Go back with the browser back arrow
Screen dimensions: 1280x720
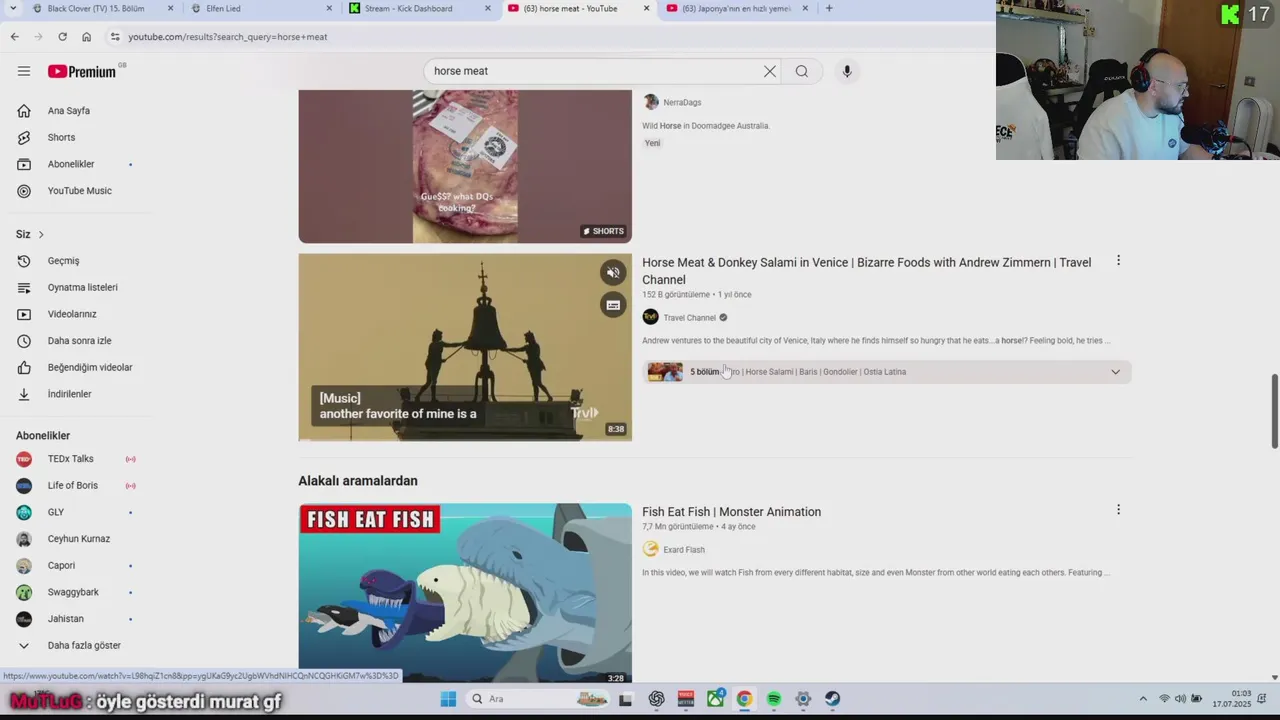pyautogui.click(x=14, y=37)
